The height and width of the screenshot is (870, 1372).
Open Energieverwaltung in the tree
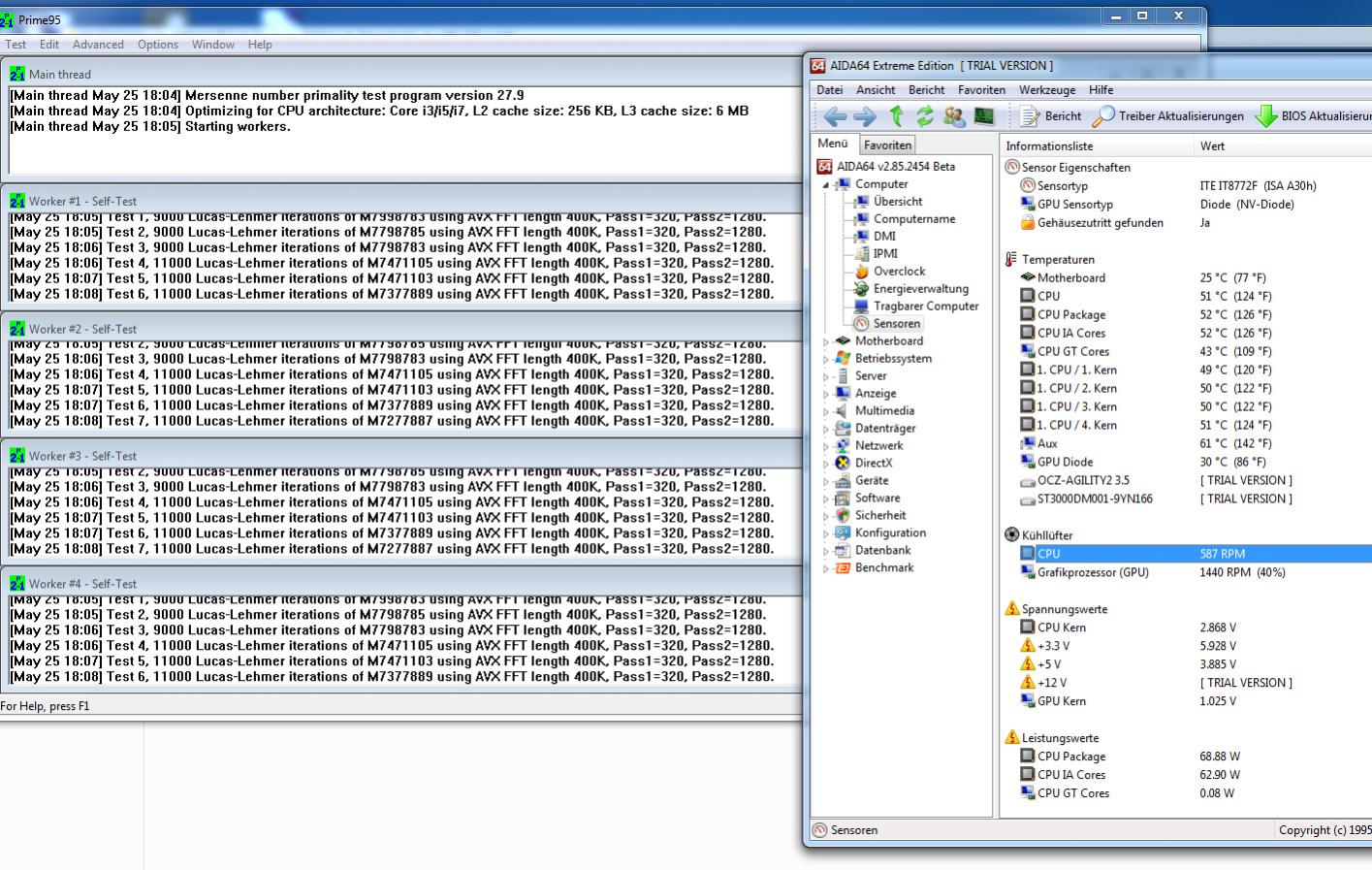tap(920, 289)
